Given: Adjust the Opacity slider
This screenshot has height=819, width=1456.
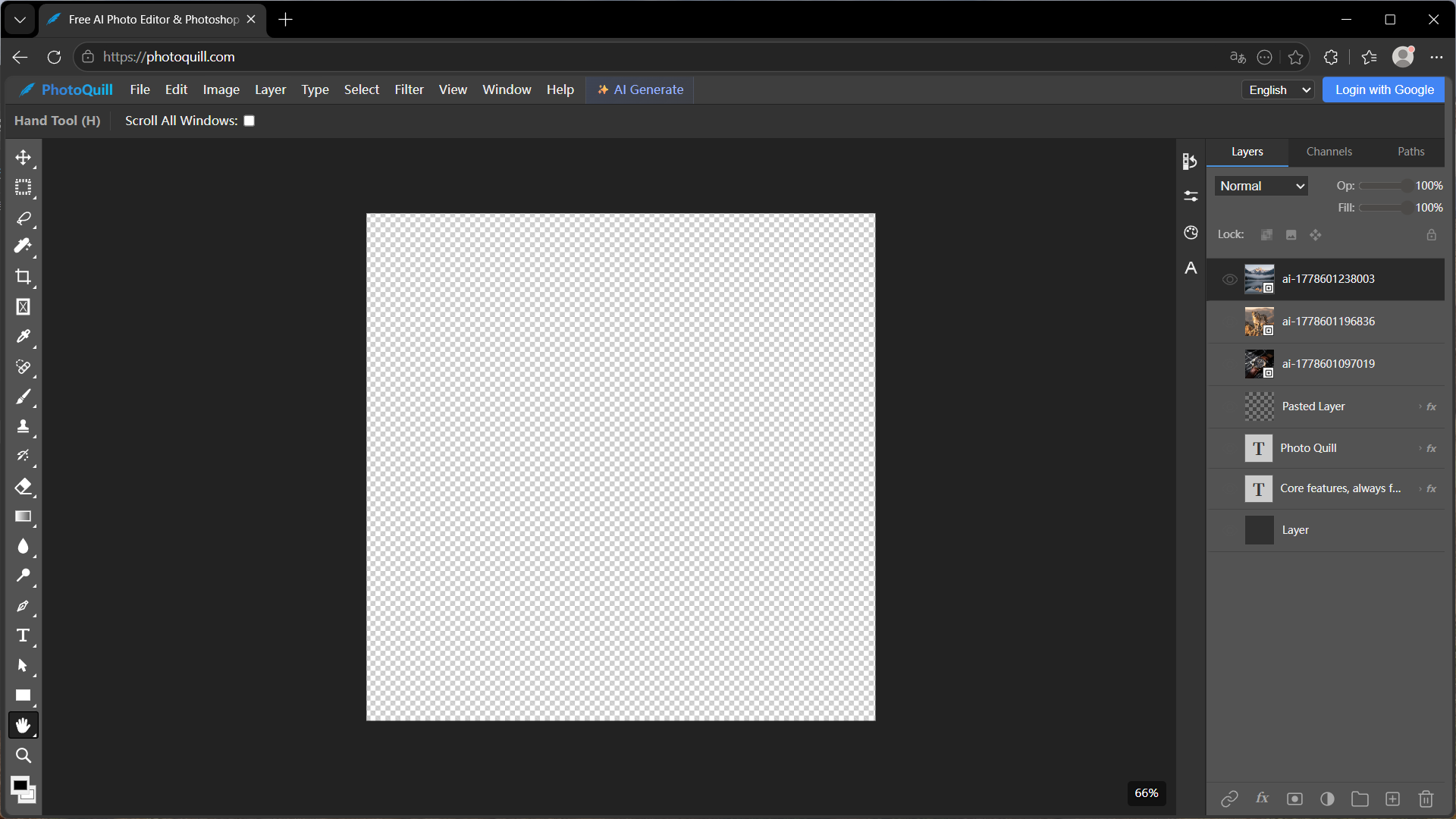Looking at the screenshot, I should [x=1385, y=186].
